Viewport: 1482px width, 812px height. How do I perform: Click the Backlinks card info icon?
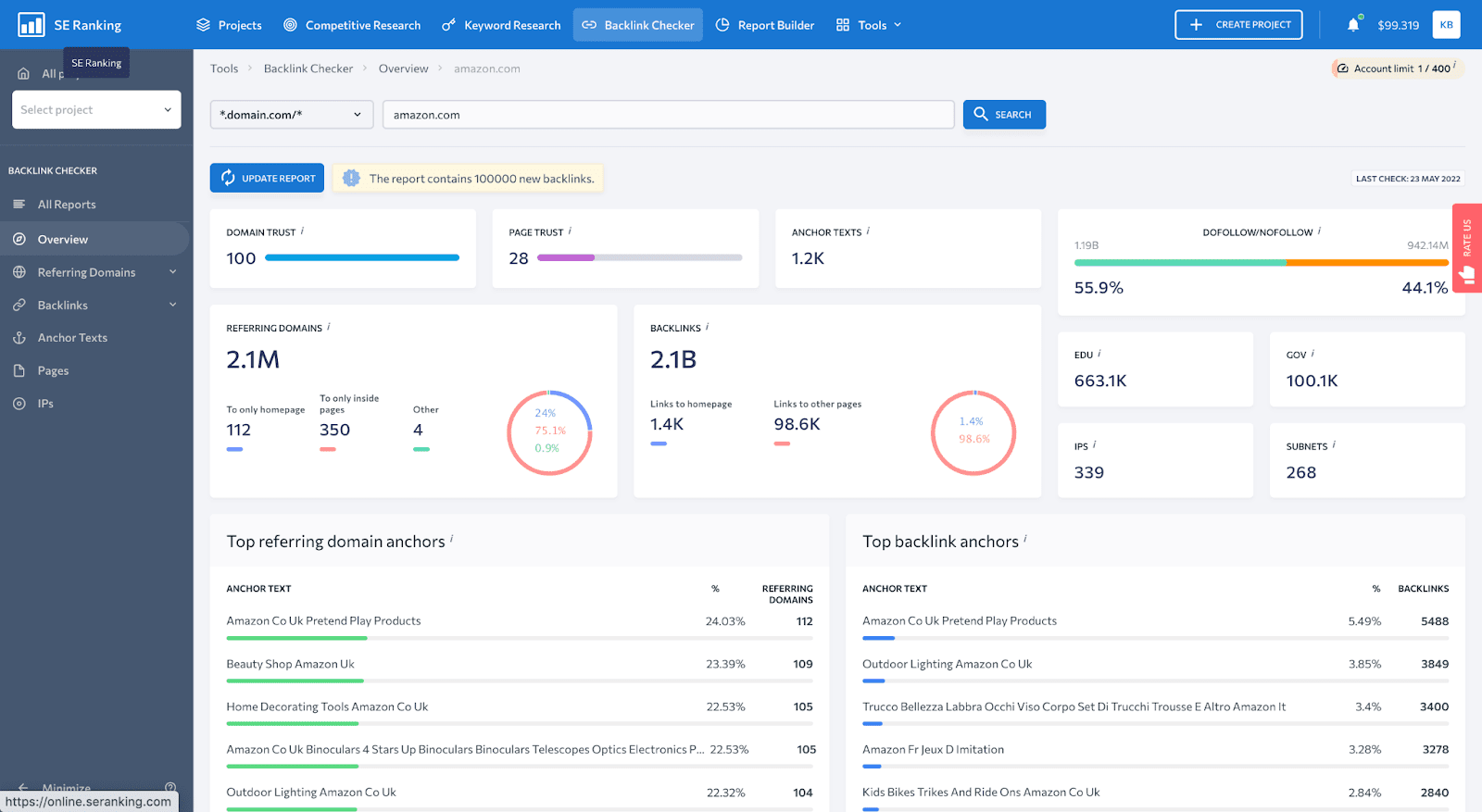(707, 327)
